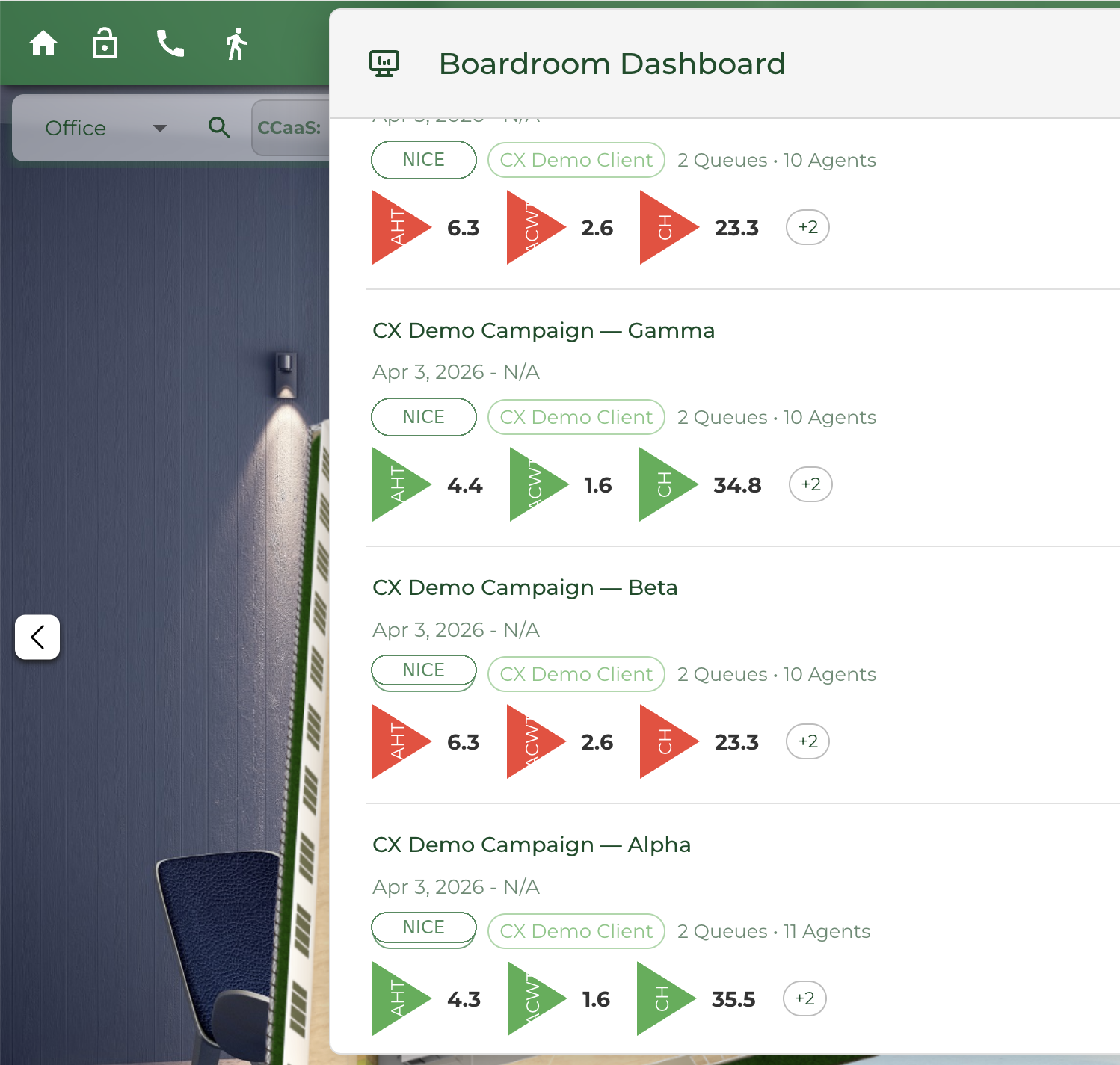Click '2 Queues · 10 Agents' in Beta
Viewport: 1120px width, 1065px height.
tap(777, 674)
